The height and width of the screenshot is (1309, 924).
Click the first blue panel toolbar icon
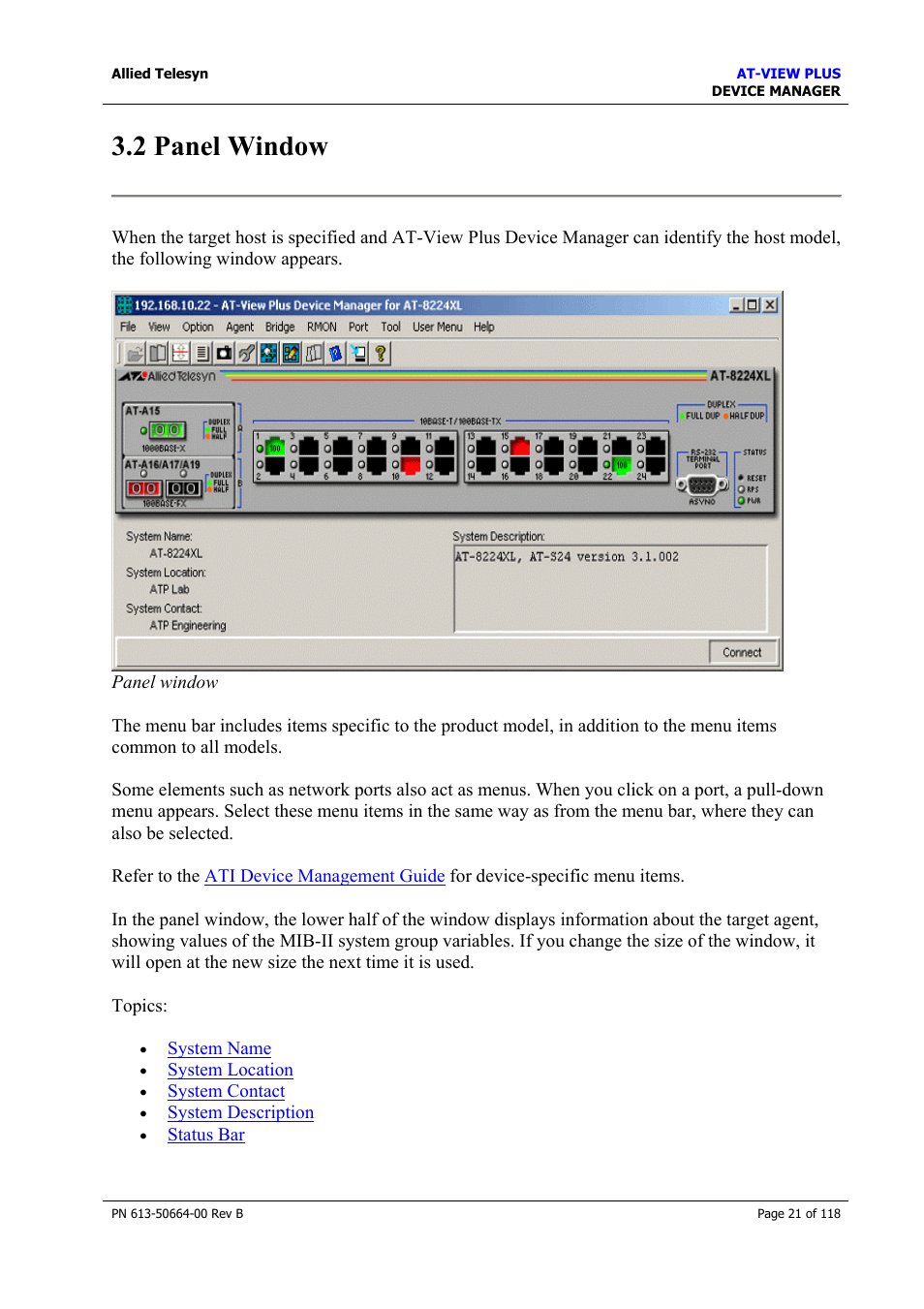269,354
